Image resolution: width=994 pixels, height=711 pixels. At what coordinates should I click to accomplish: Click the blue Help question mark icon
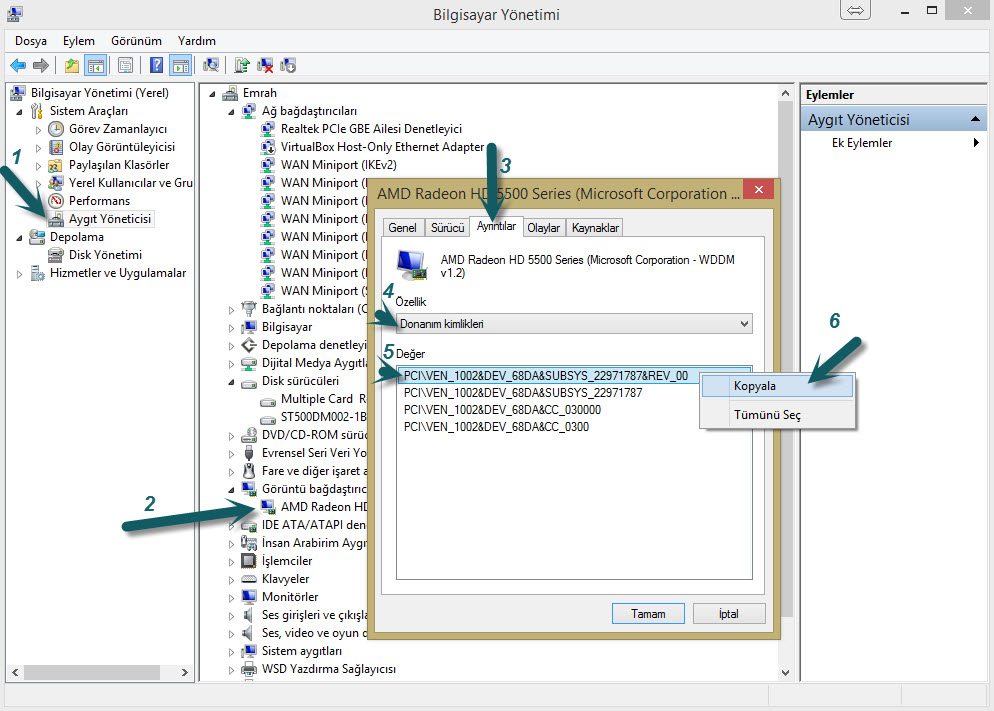click(x=156, y=65)
